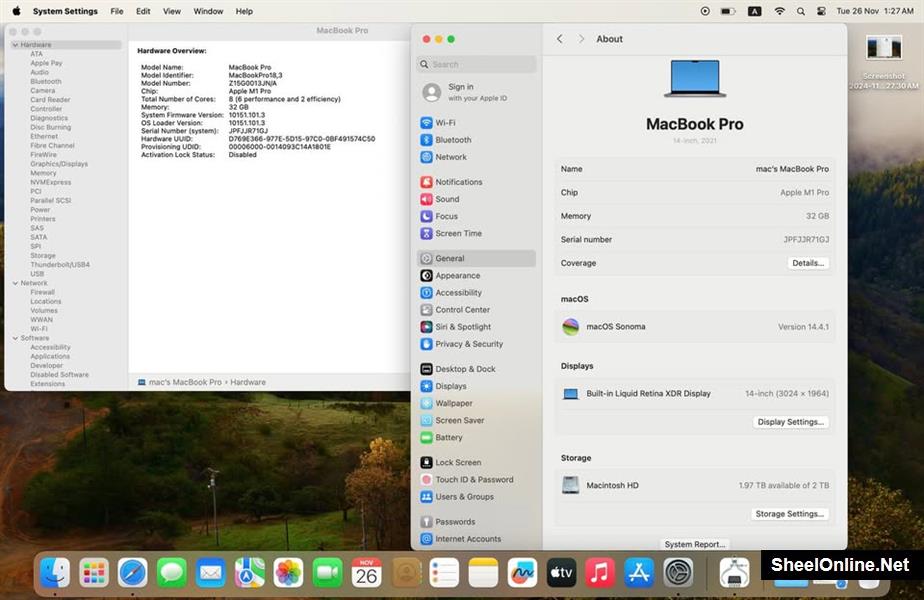Screen dimensions: 924x600
Task: Select Disabled Software in tree
Action: (x=60, y=375)
